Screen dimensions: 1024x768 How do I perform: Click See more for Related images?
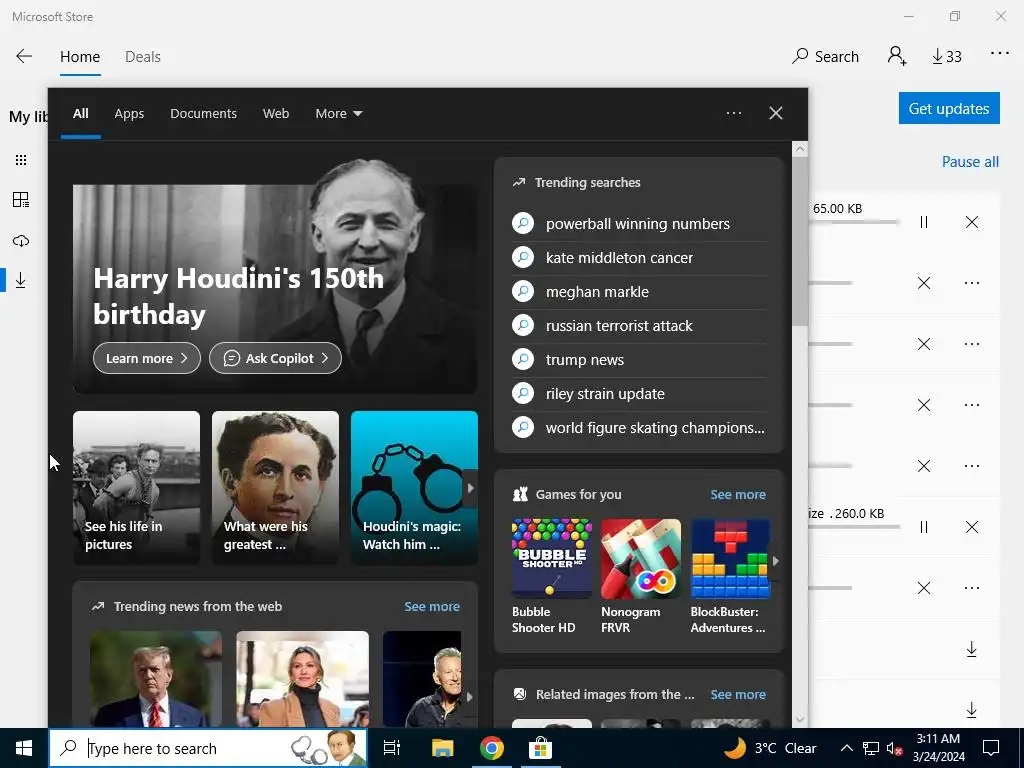(738, 694)
